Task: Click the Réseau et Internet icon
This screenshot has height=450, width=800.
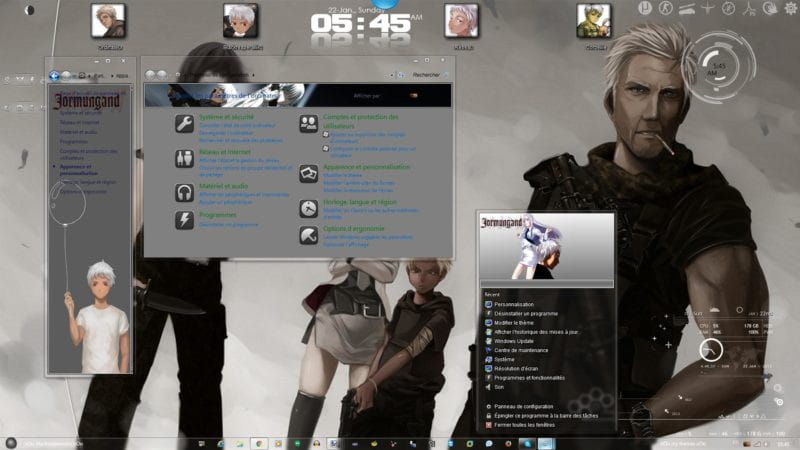Action: [184, 158]
